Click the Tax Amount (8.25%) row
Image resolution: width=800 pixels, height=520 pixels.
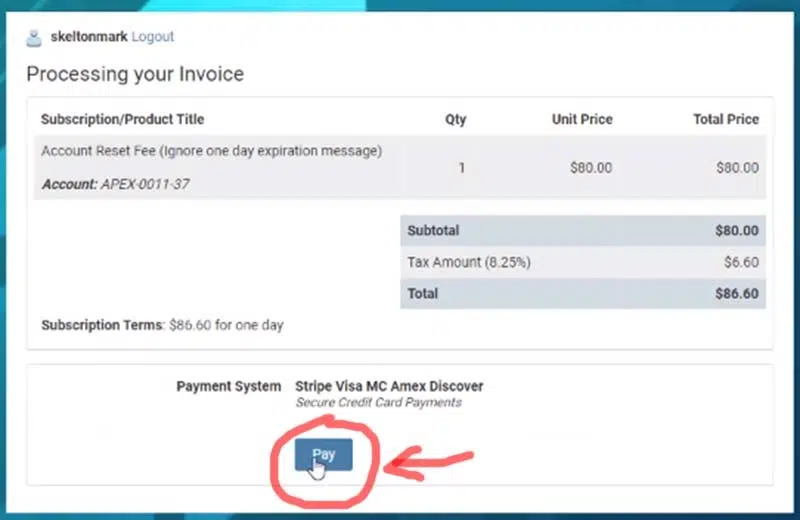point(583,262)
